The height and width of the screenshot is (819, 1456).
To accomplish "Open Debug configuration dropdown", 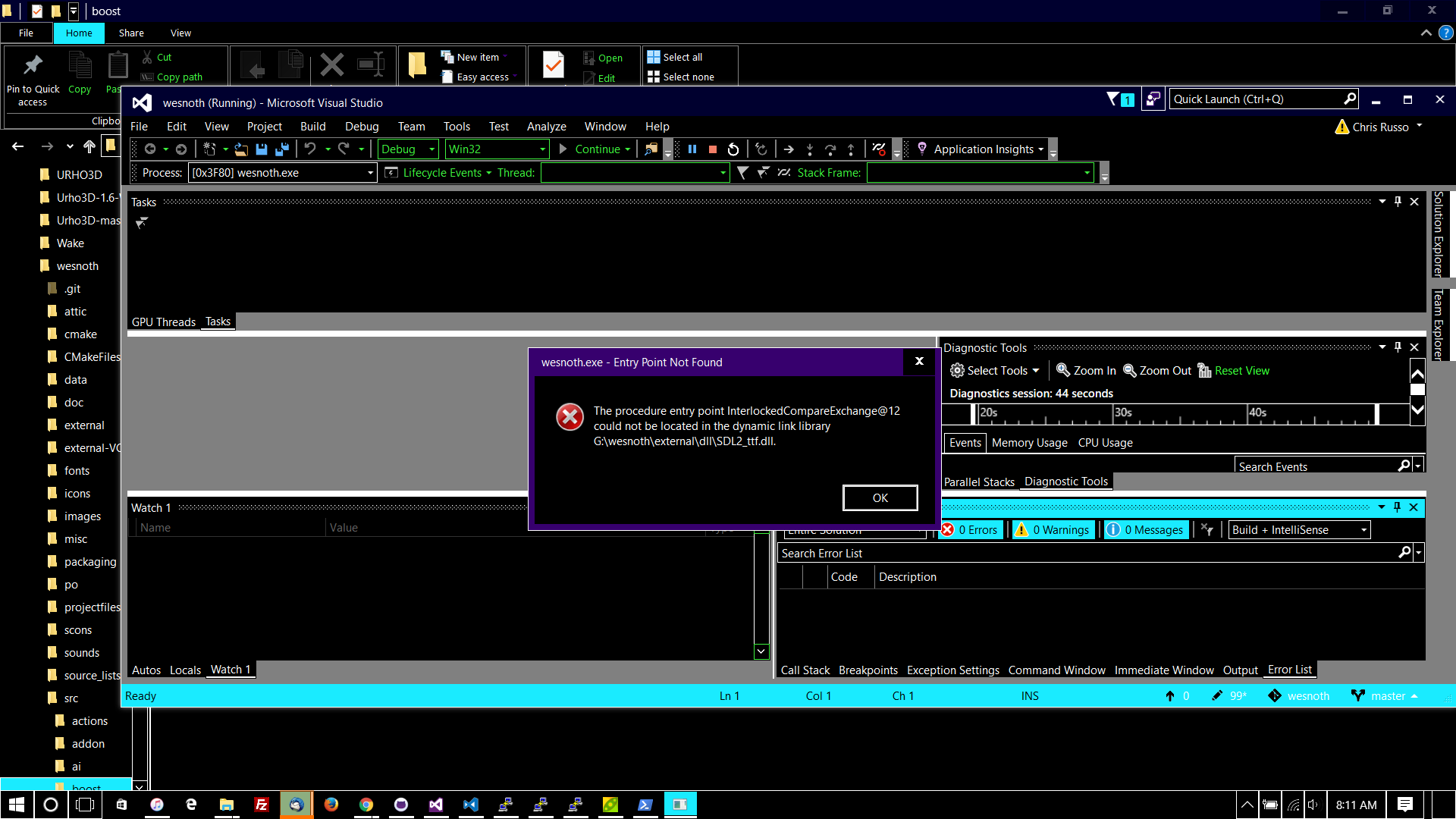I will (408, 149).
